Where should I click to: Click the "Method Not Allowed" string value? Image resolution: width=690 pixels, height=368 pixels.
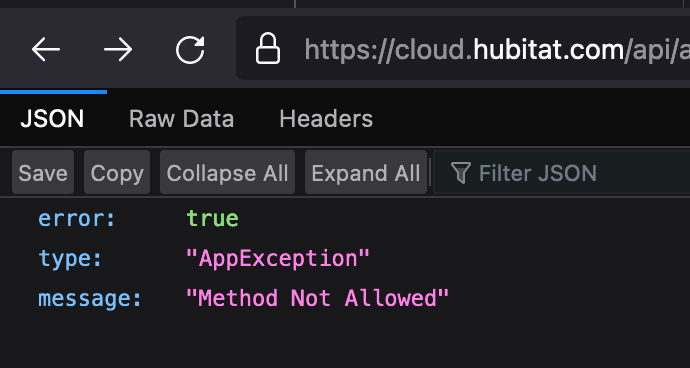click(317, 298)
